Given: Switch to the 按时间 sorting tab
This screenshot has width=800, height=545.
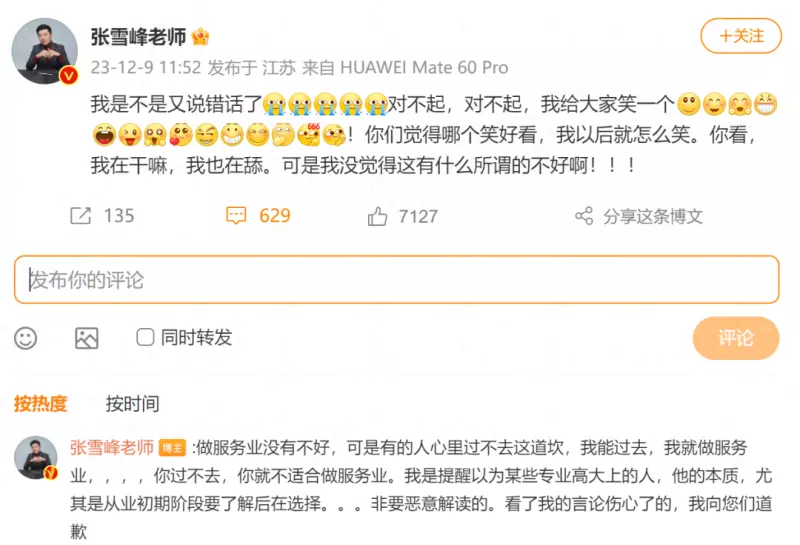Looking at the screenshot, I should (x=133, y=404).
